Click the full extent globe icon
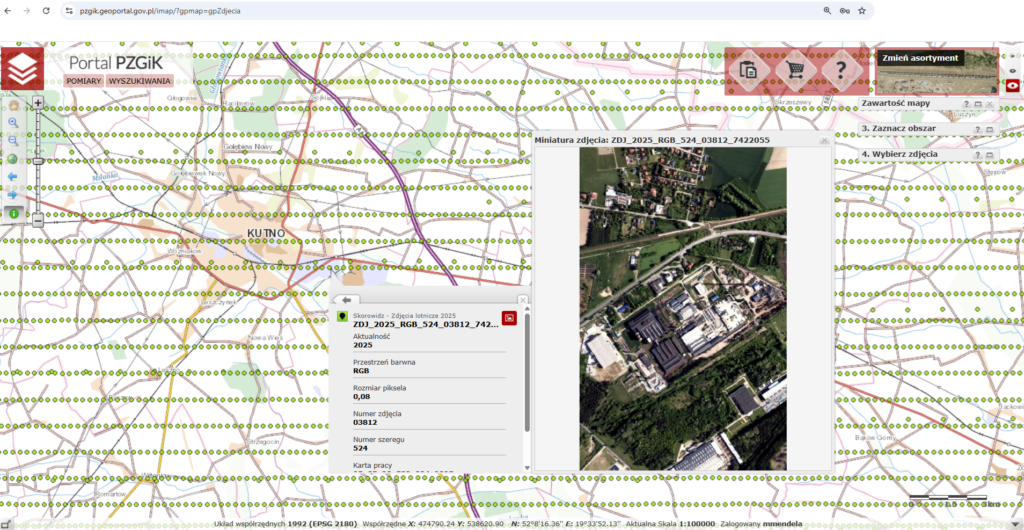1024x530 pixels. (x=14, y=158)
